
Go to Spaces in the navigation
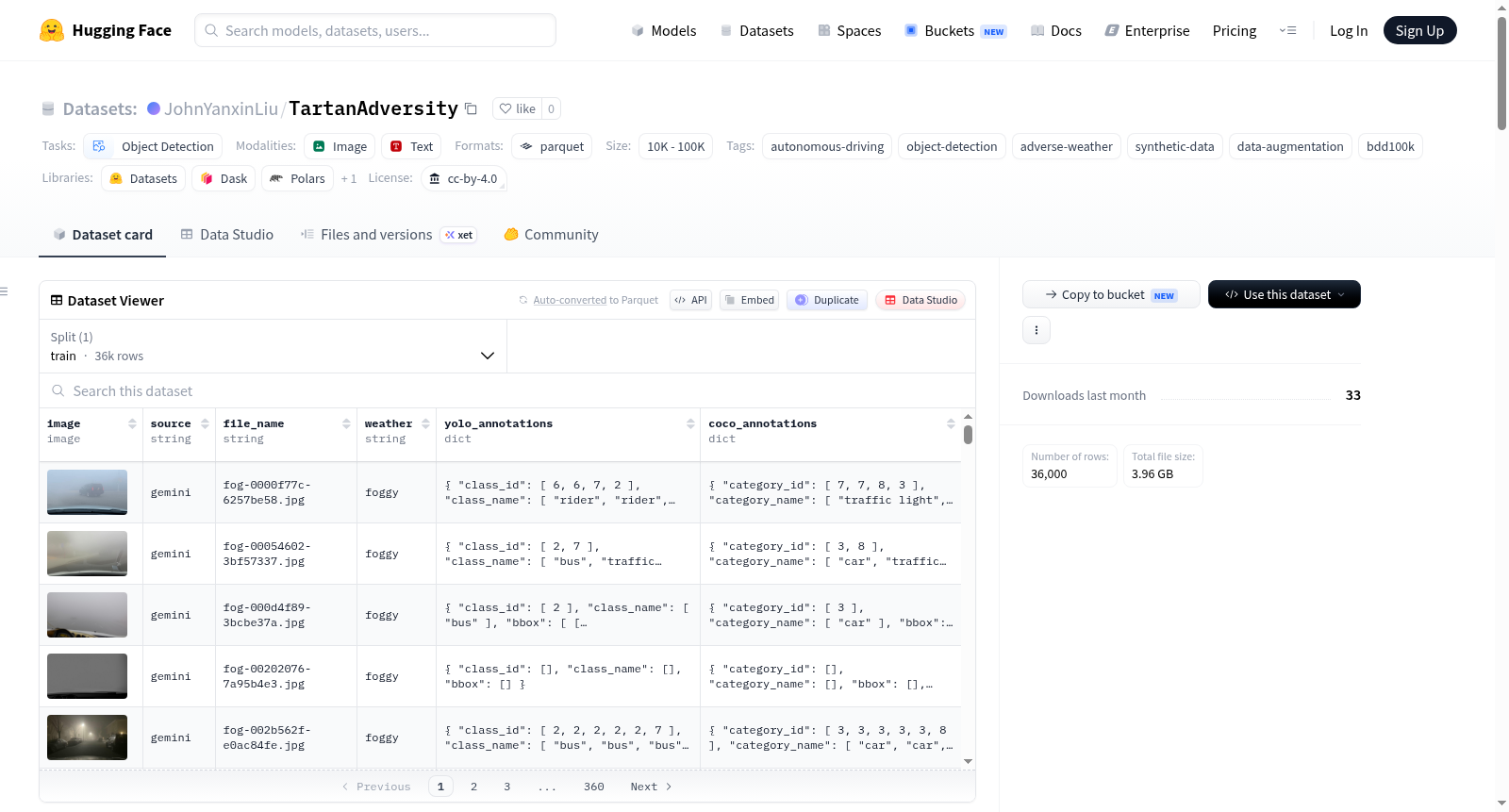(x=850, y=30)
